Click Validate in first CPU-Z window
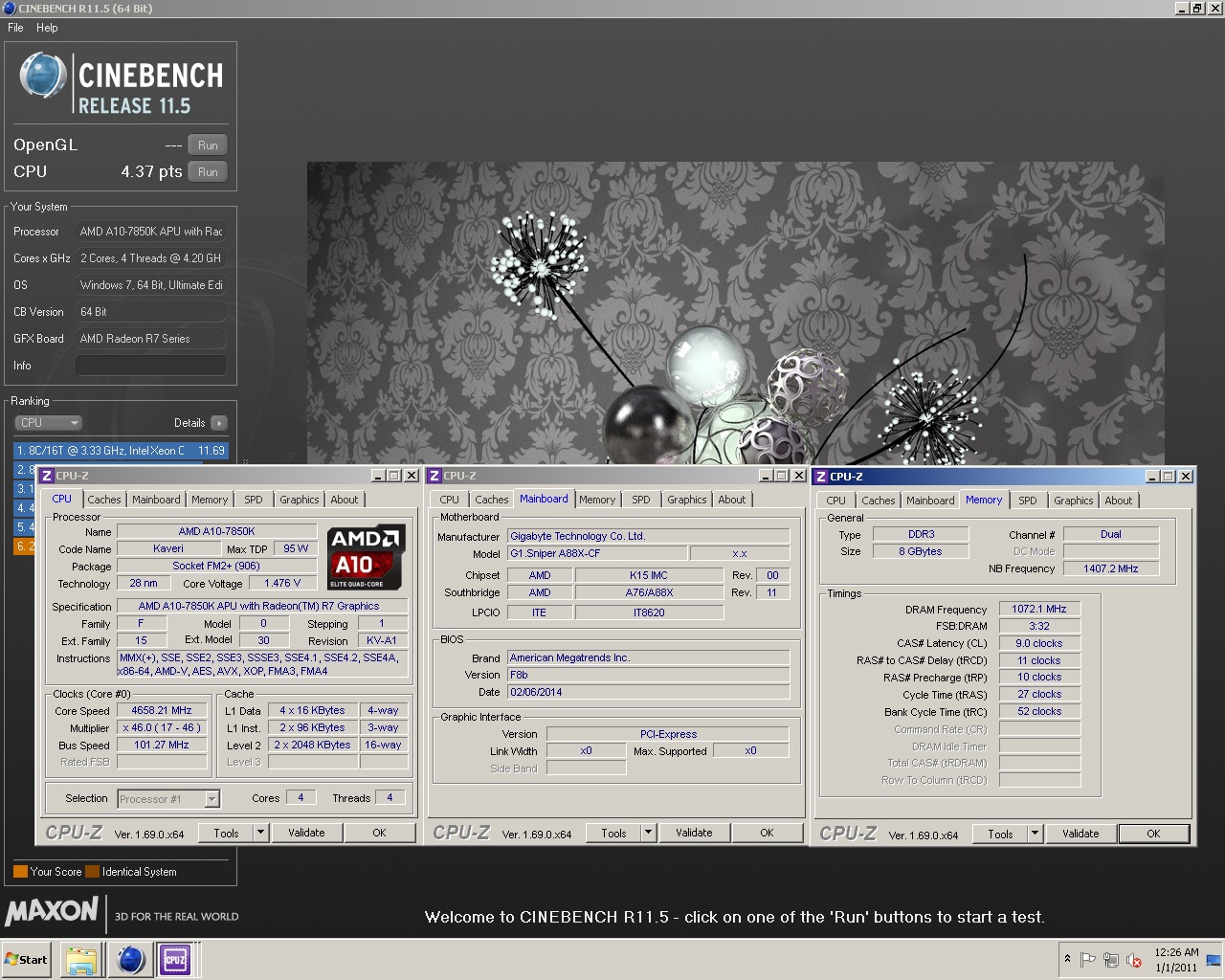The width and height of the screenshot is (1225, 980). click(306, 833)
